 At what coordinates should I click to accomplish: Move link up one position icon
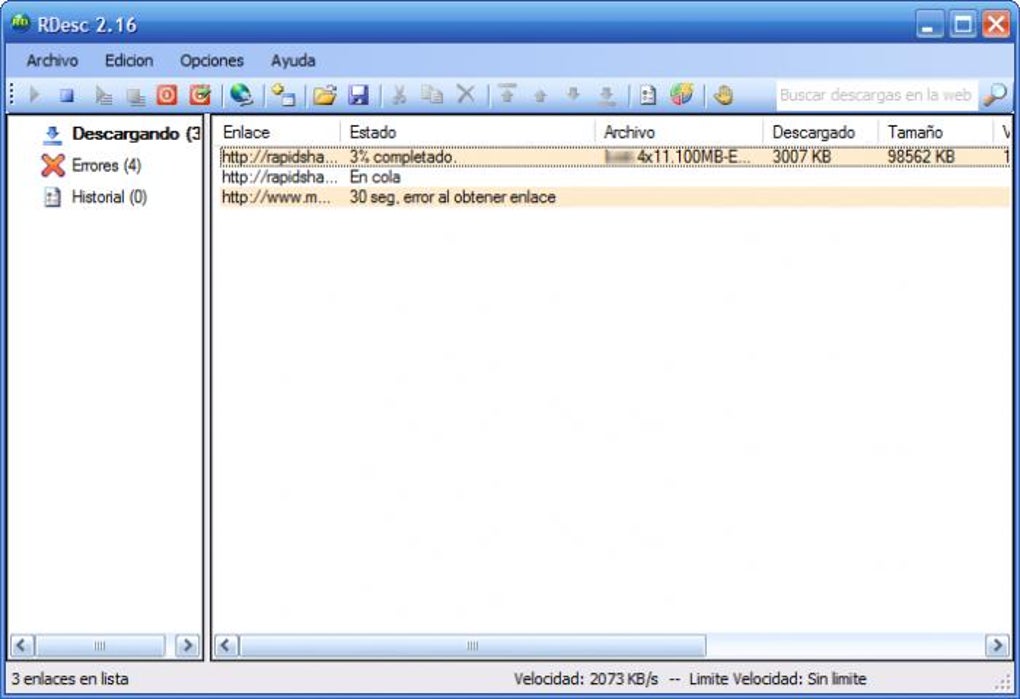point(540,96)
